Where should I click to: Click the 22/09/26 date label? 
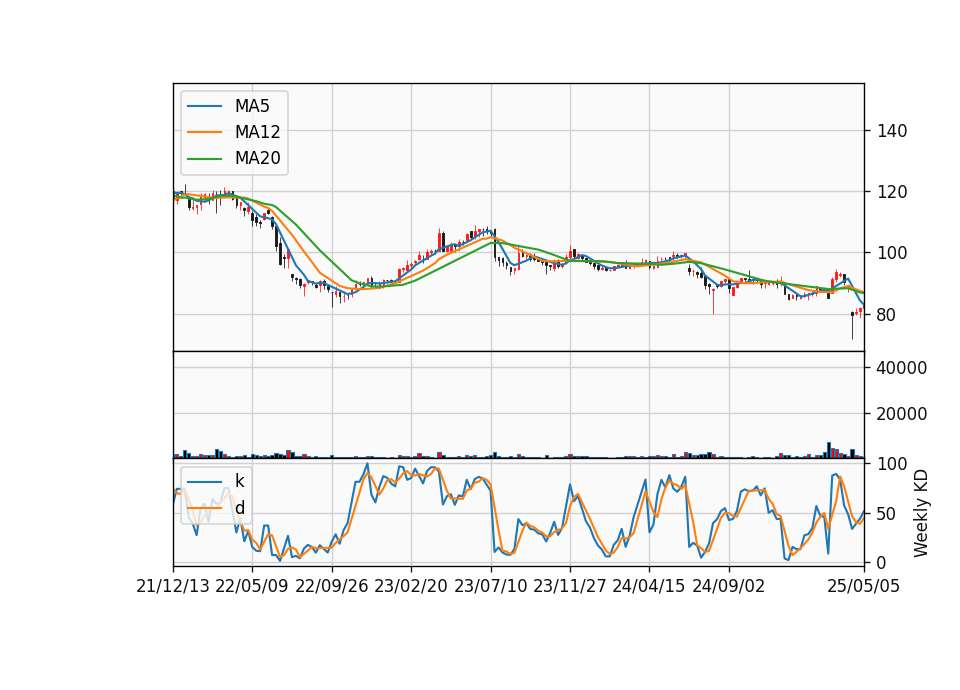(331, 586)
